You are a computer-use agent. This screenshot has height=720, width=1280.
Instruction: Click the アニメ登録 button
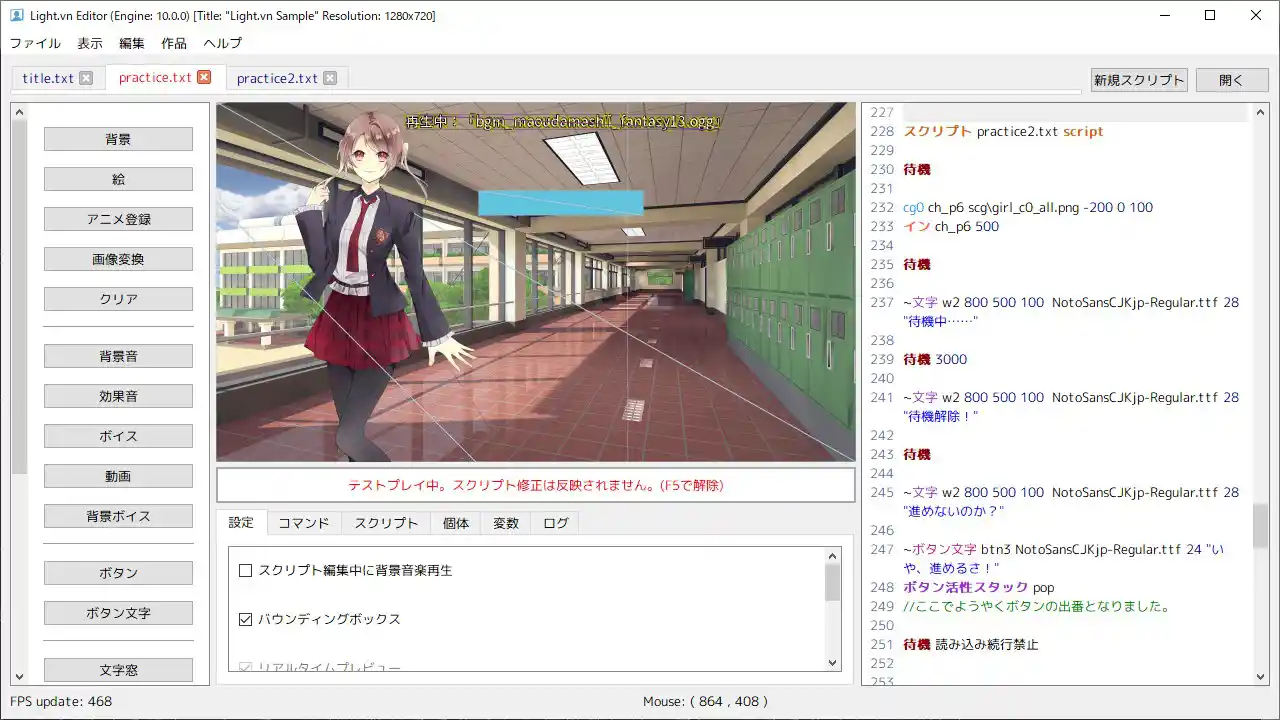pos(118,219)
